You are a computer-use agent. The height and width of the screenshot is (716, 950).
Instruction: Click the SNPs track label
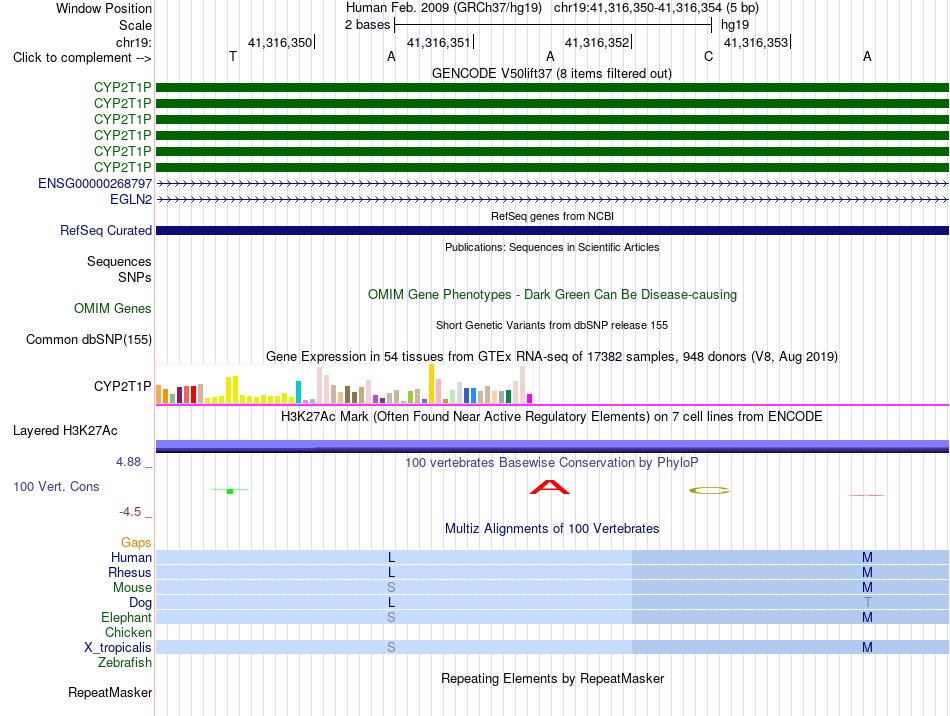pyautogui.click(x=135, y=277)
